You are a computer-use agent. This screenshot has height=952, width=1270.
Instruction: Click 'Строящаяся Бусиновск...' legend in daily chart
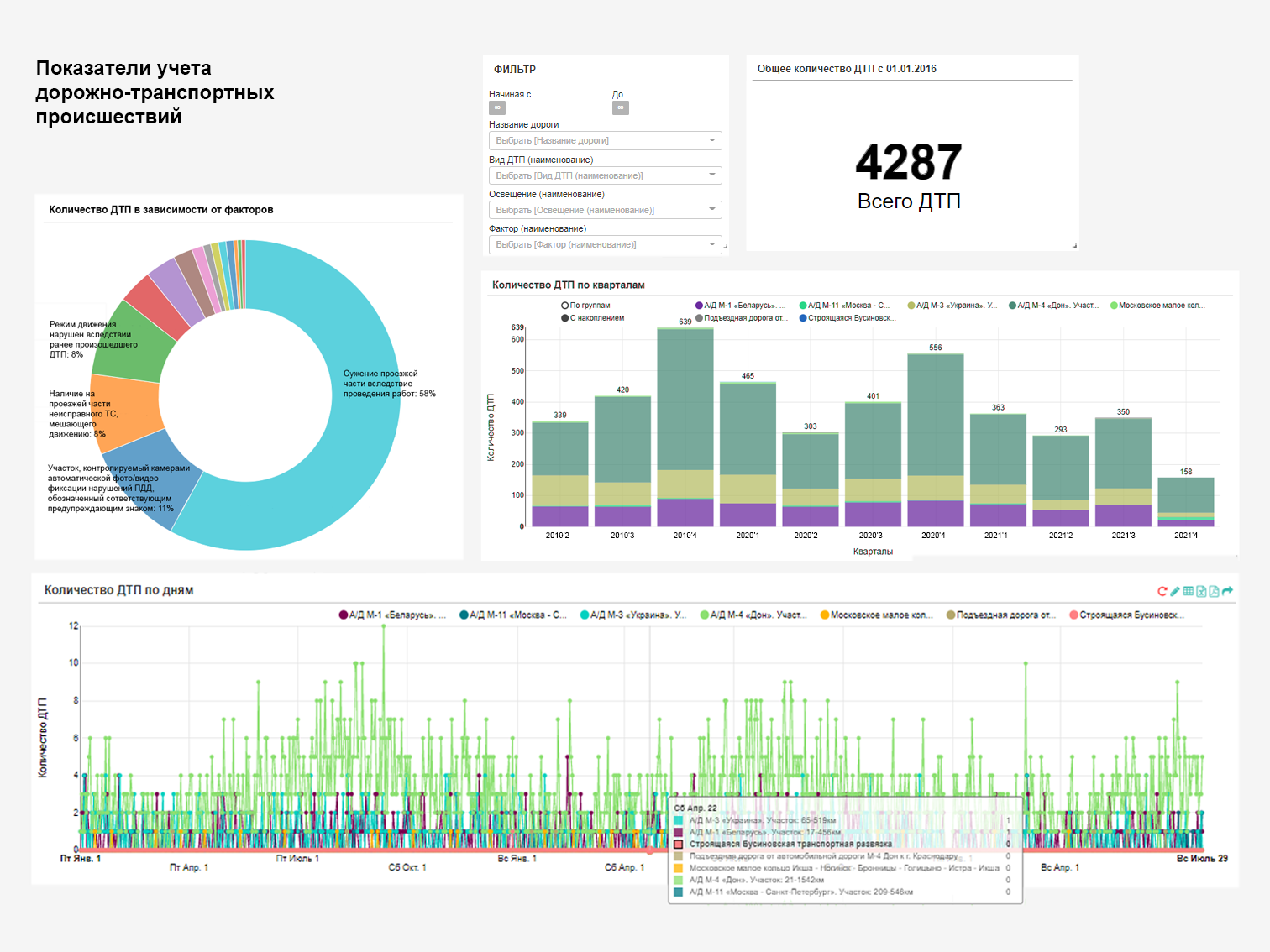pos(1126,615)
